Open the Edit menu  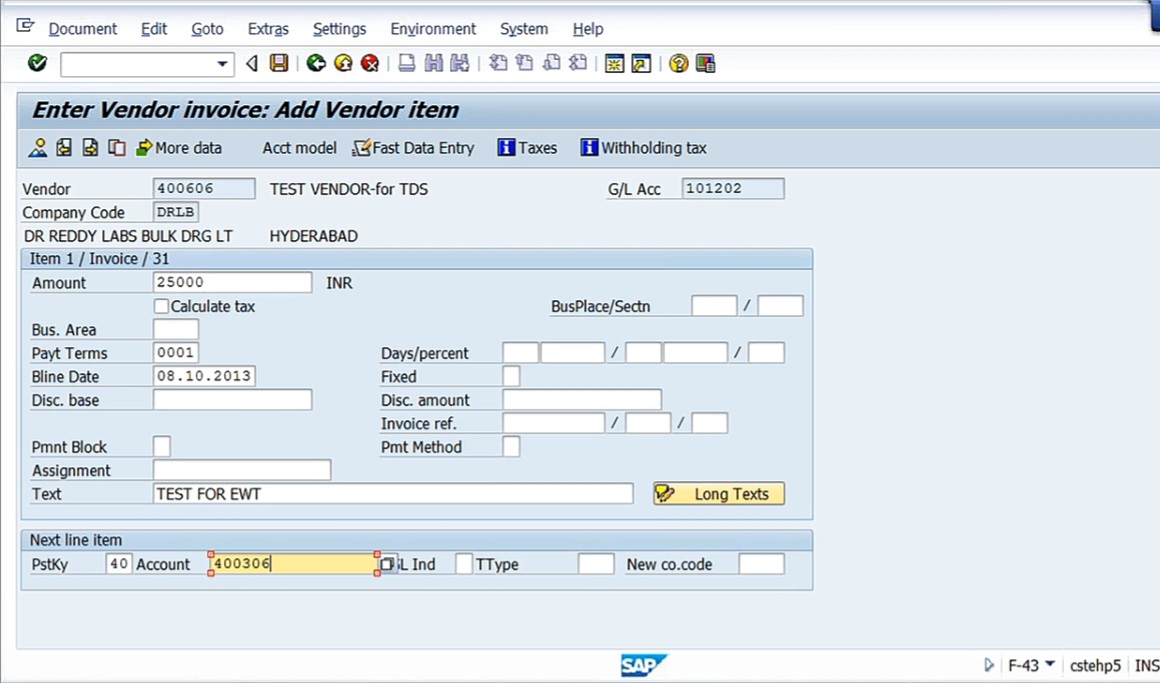coord(154,29)
